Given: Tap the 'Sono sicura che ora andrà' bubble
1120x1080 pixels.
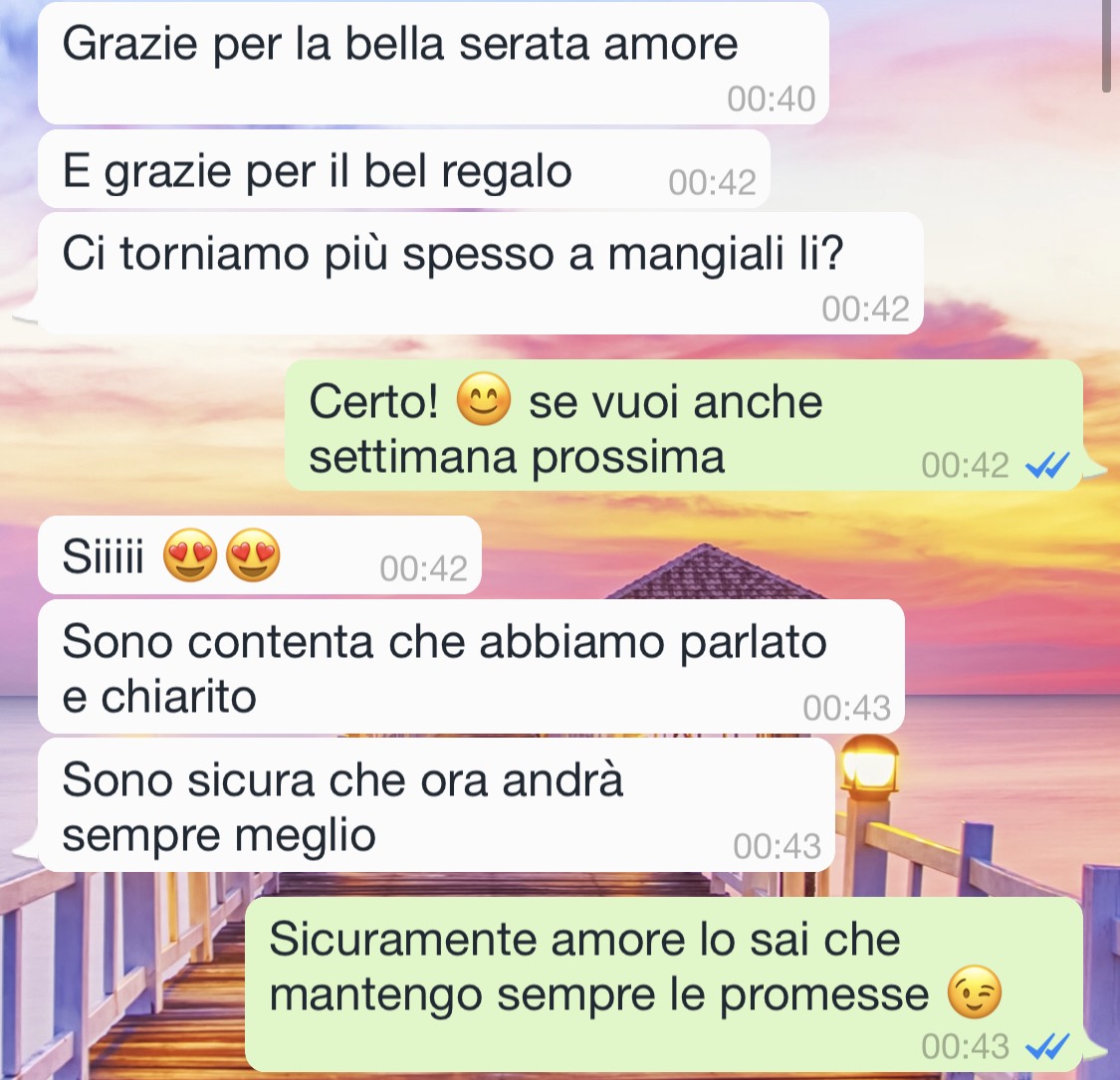Looking at the screenshot, I should tap(436, 805).
